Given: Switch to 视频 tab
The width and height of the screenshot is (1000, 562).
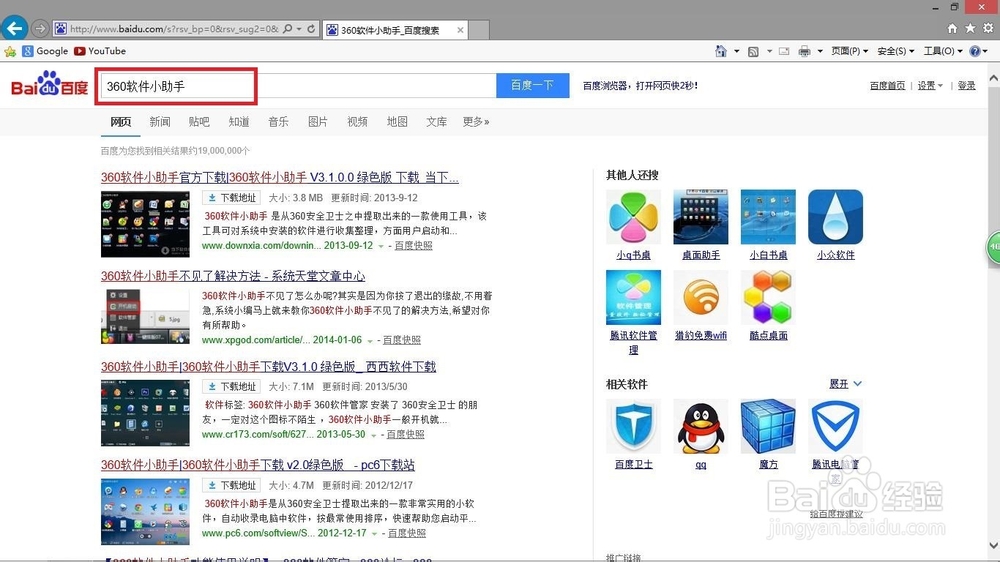Looking at the screenshot, I should click(x=357, y=121).
